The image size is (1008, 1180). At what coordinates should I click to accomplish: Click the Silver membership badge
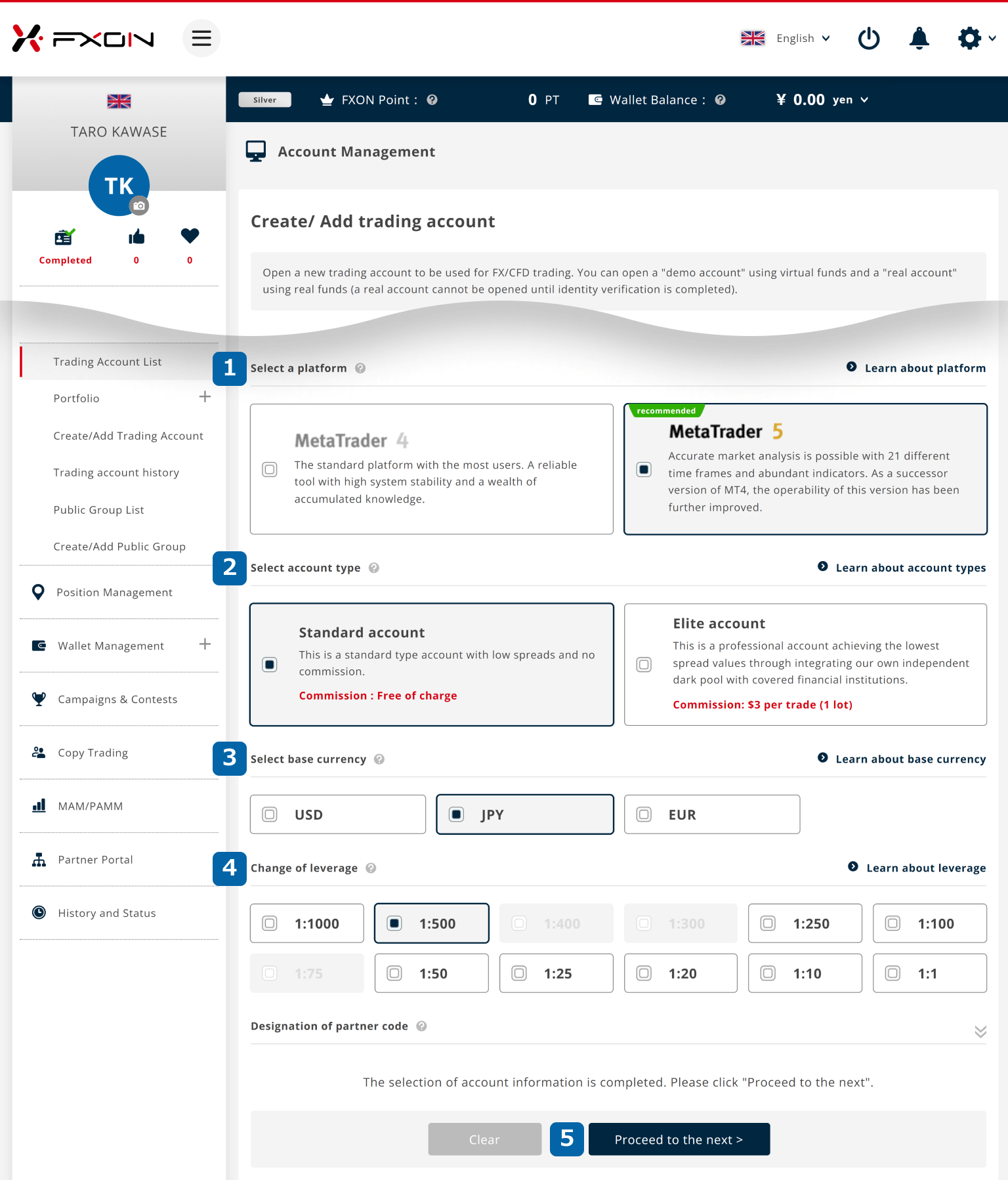pos(265,100)
